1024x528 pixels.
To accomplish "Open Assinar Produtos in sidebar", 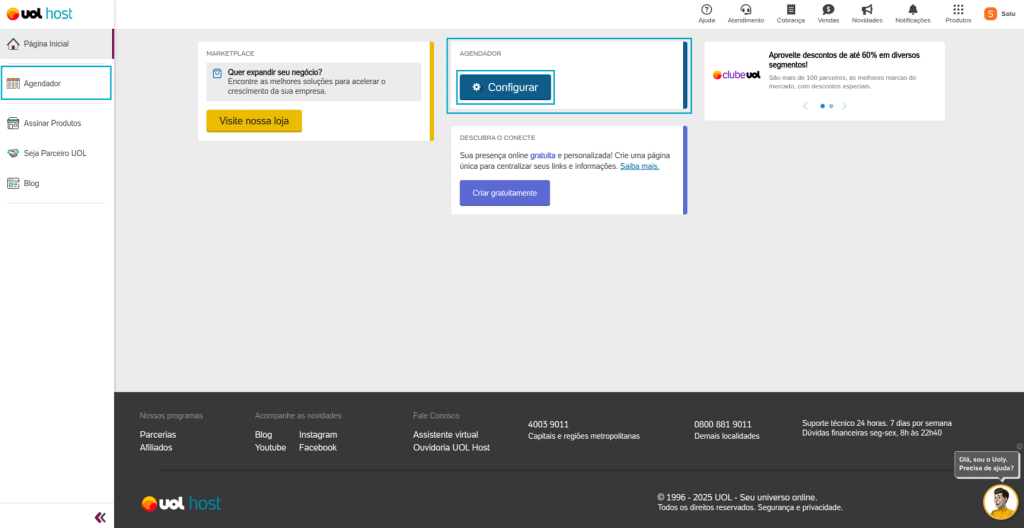I will click(52, 123).
